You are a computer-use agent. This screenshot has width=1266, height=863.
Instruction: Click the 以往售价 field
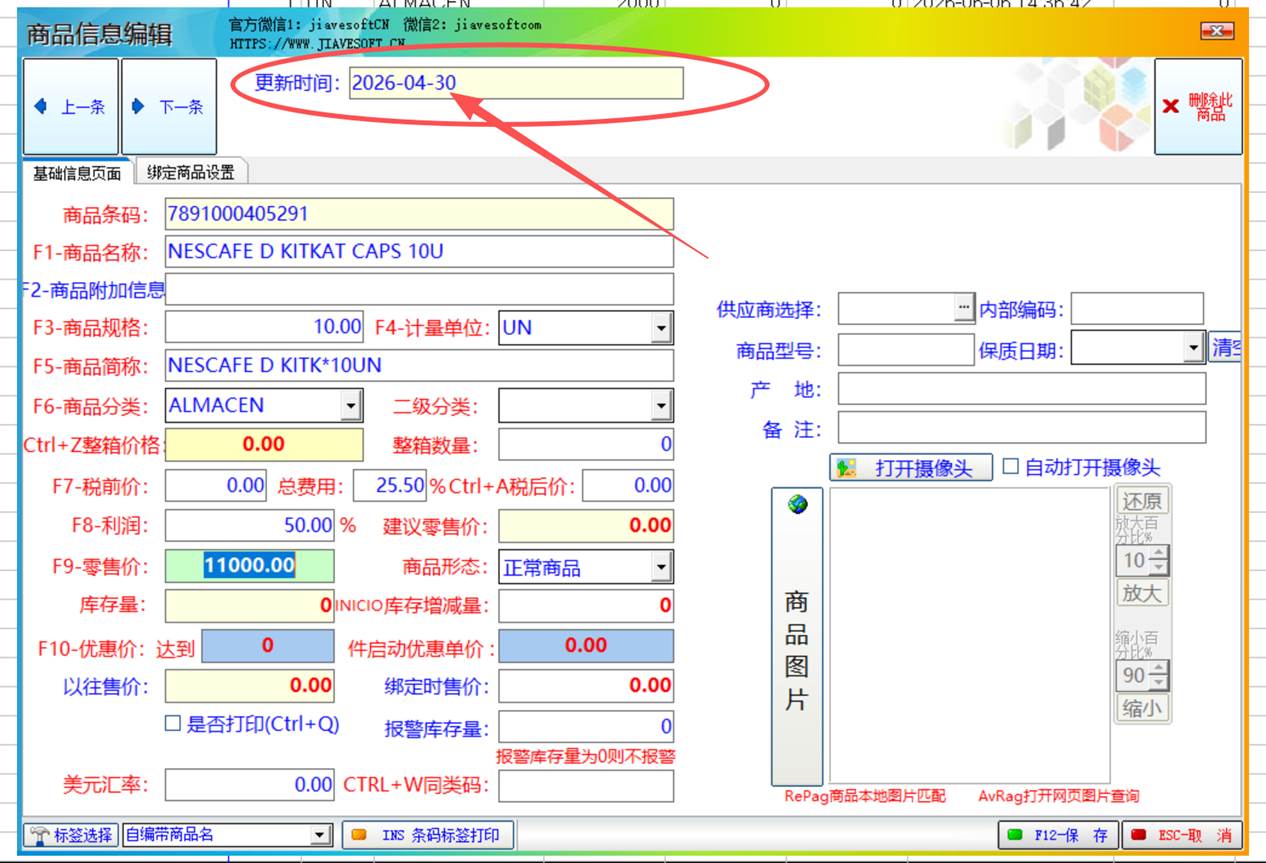tap(250, 686)
